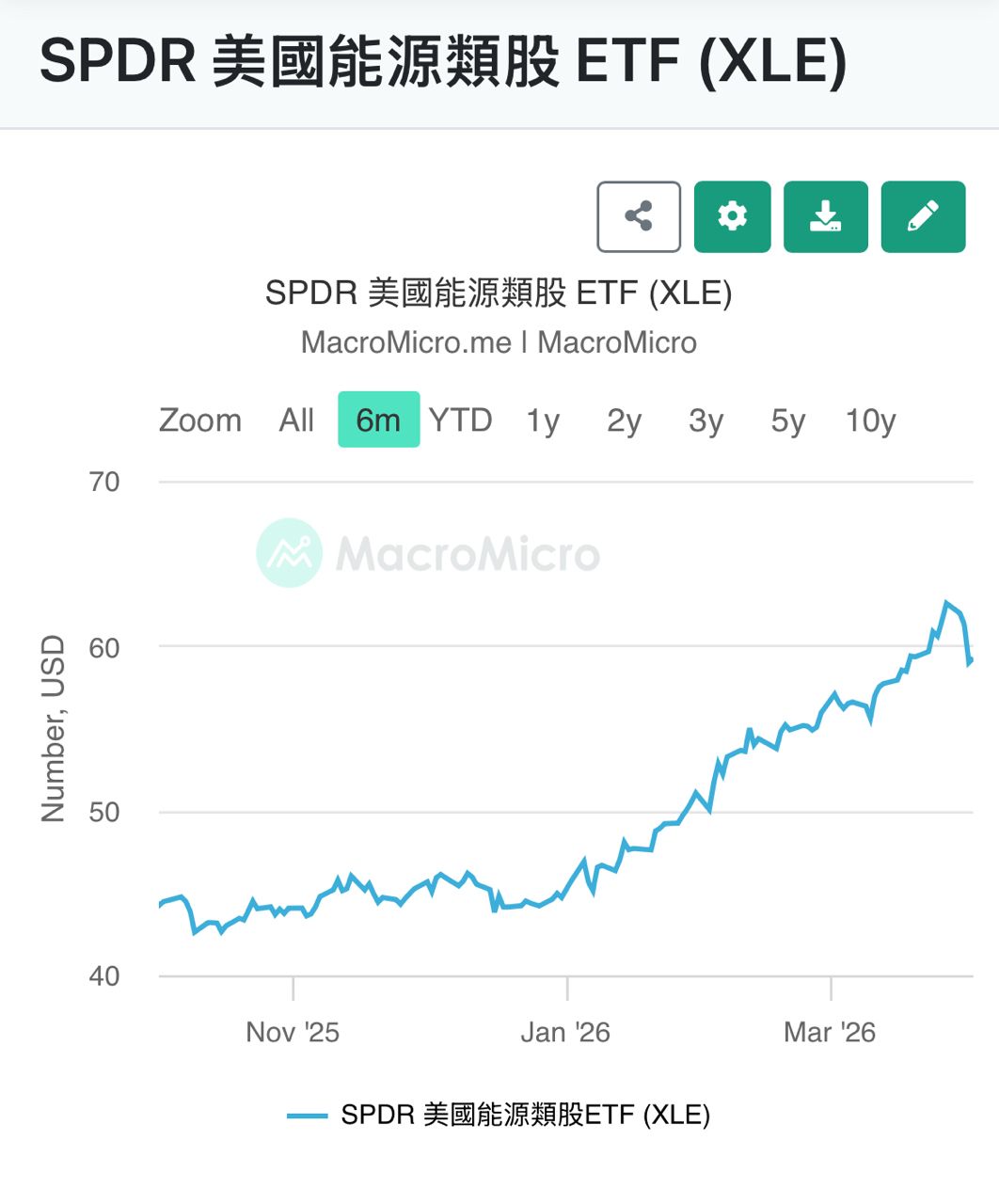Select the 1y zoom range
The image size is (999, 1204).
click(x=543, y=420)
